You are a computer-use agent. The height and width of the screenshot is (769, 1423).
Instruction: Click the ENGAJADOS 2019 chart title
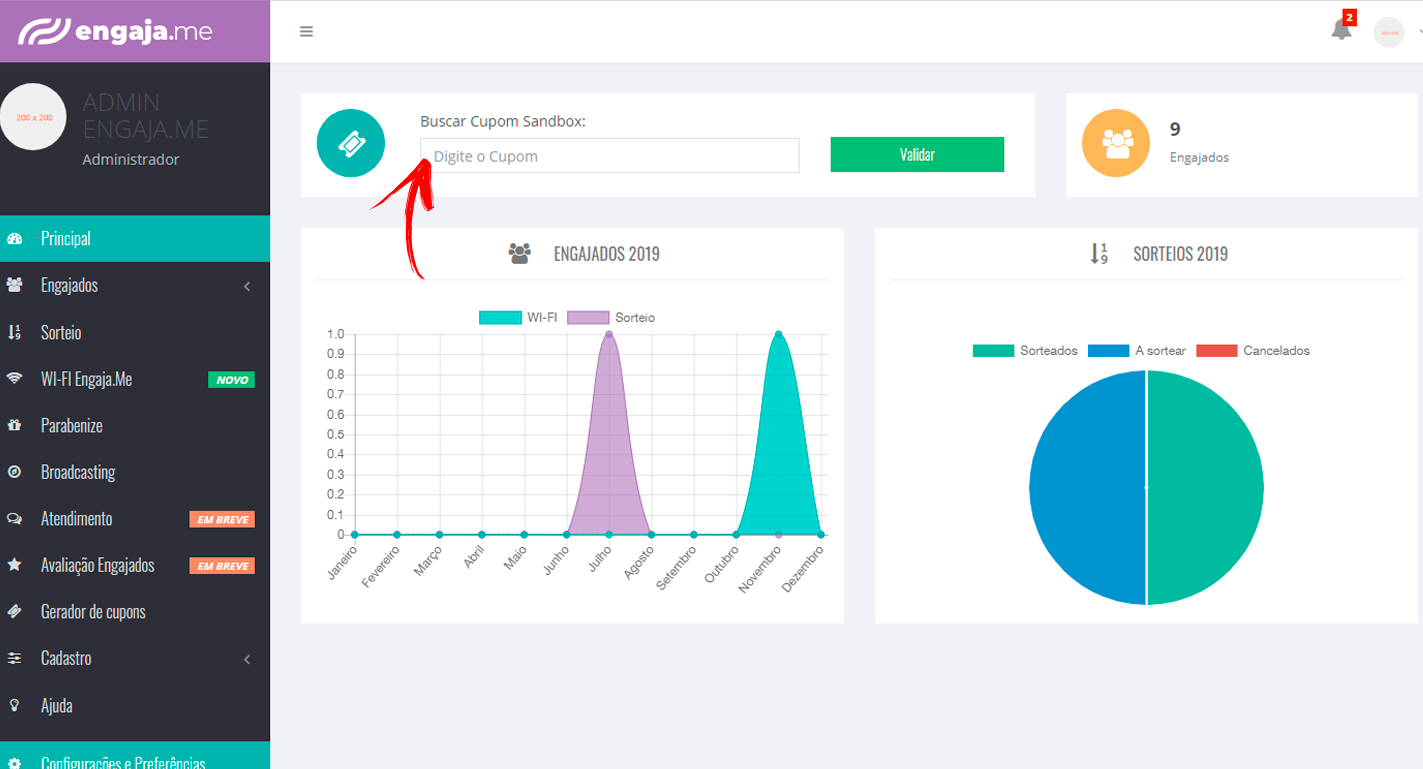pos(607,254)
